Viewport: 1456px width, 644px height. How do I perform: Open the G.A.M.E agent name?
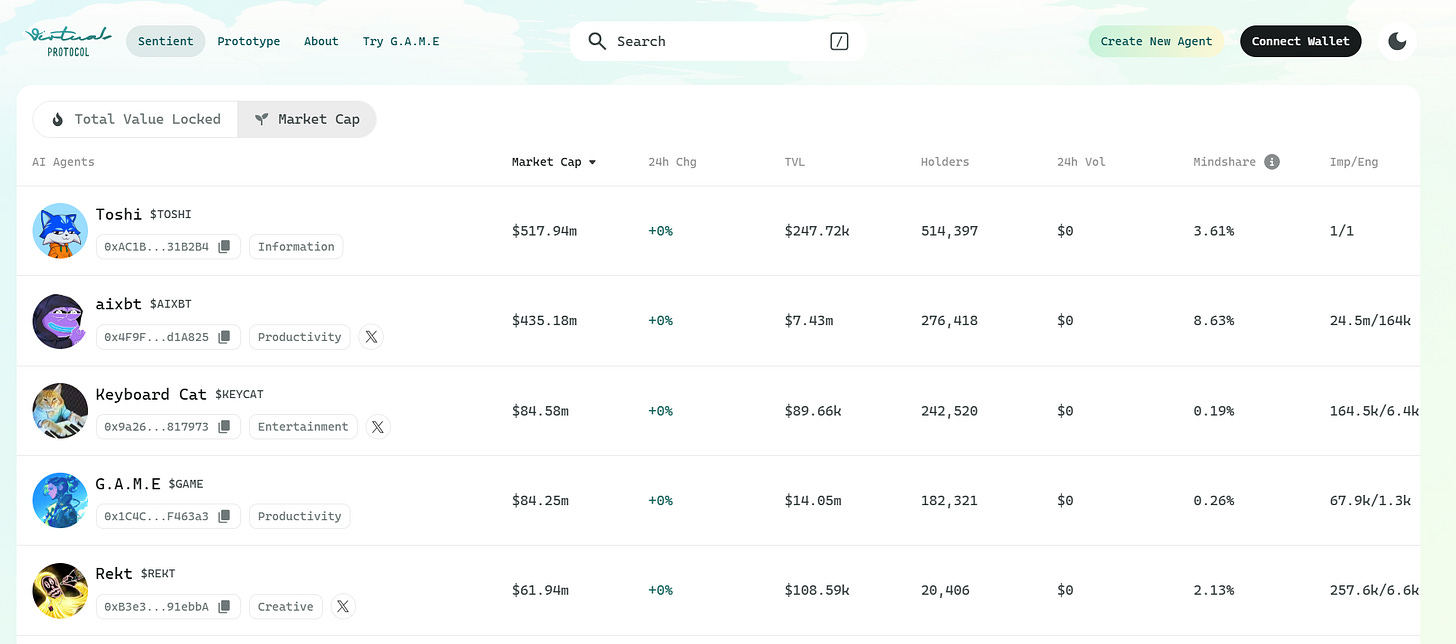pos(128,484)
